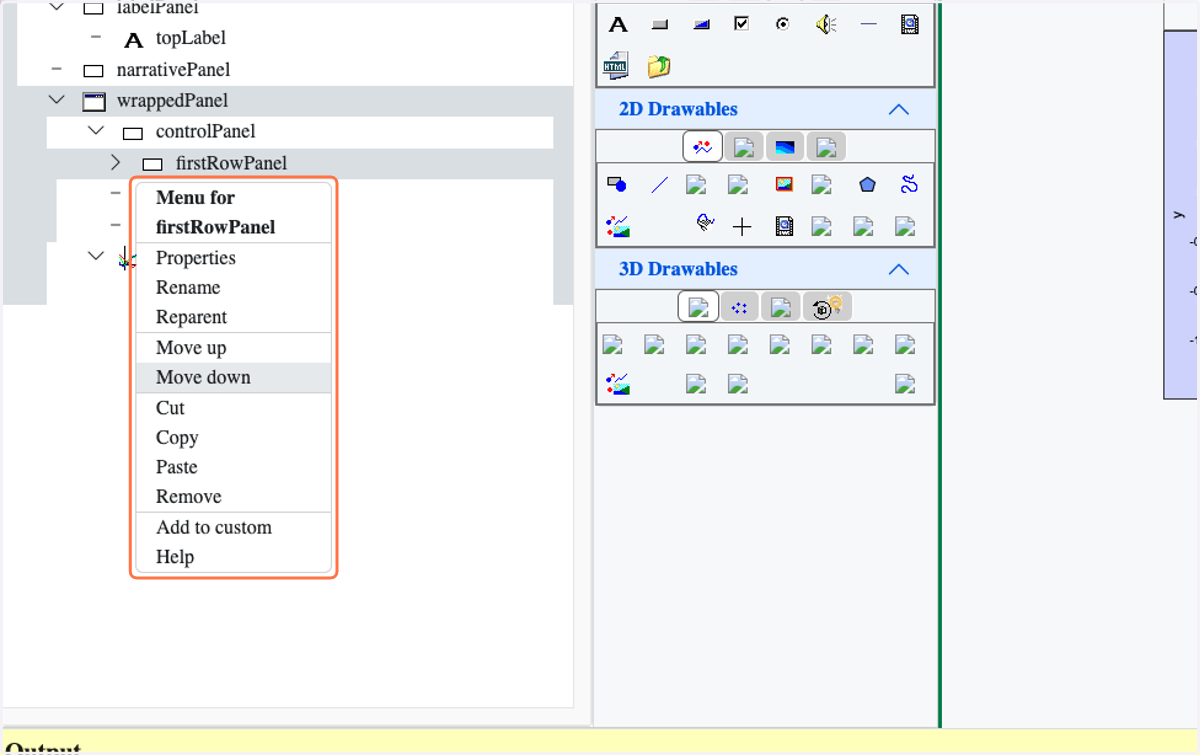Click the topLabel 'A' icon in tree

[133, 40]
